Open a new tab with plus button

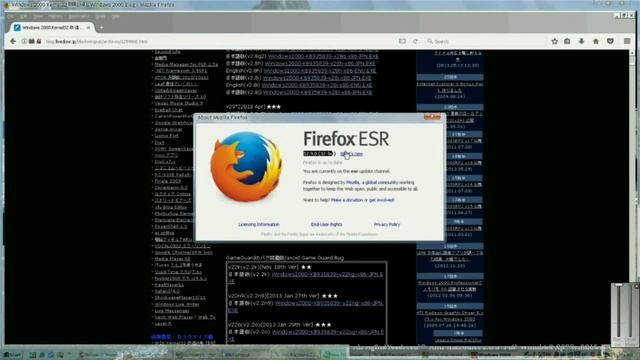101,28
